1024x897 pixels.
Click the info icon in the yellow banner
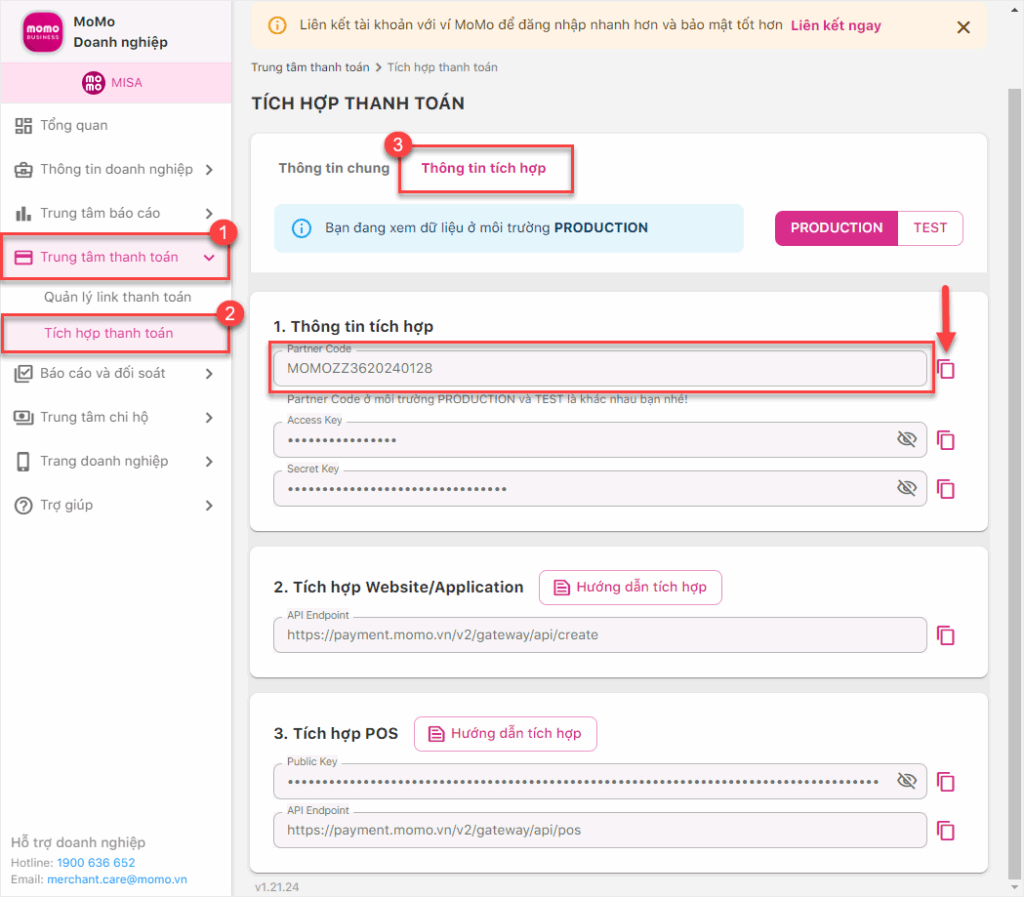(278, 25)
